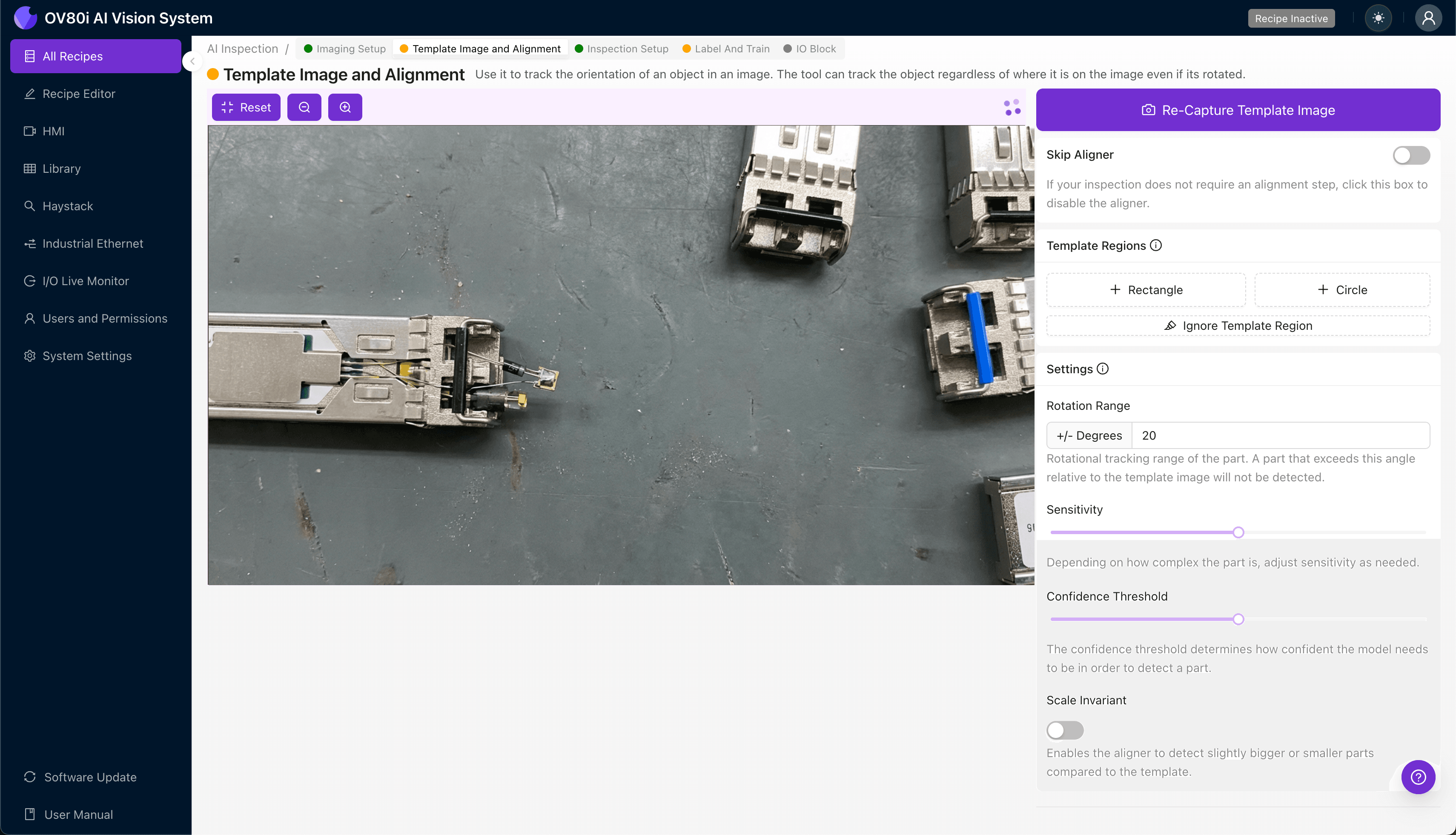
Task: Enable the Skip Aligner toggle
Action: coord(1411,155)
